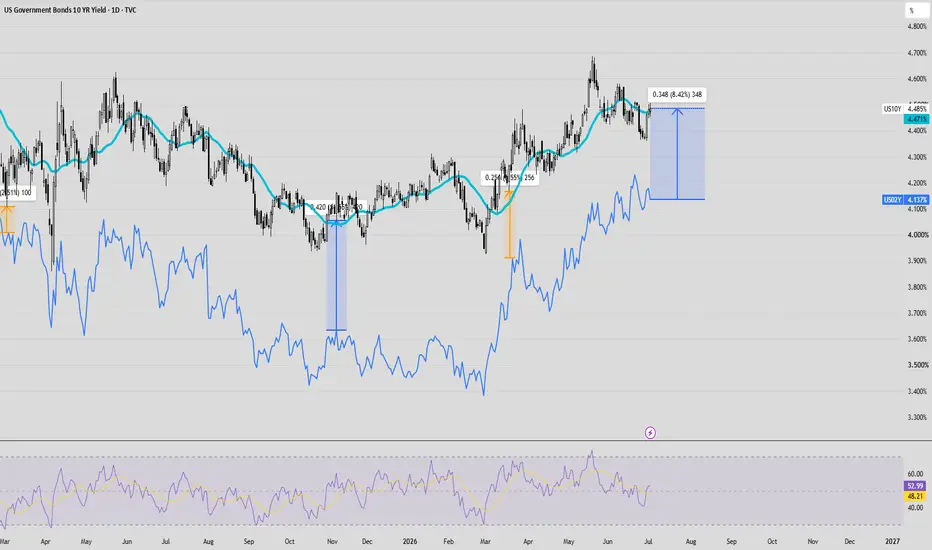
Task: Click the 4.600% price scale label
Action: [916, 79]
